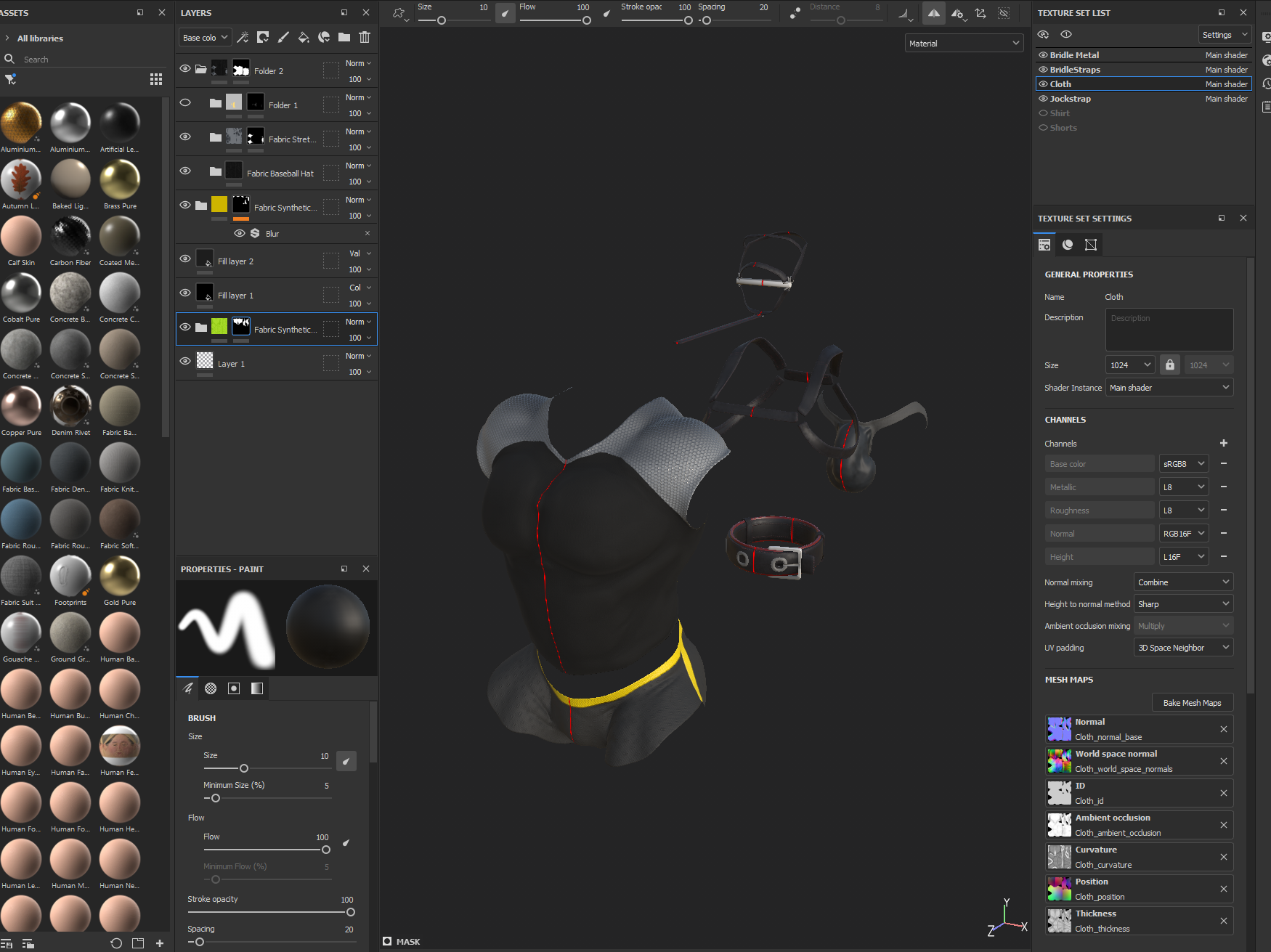Click the add channel plus icon
This screenshot has width=1271, height=952.
pos(1223,443)
